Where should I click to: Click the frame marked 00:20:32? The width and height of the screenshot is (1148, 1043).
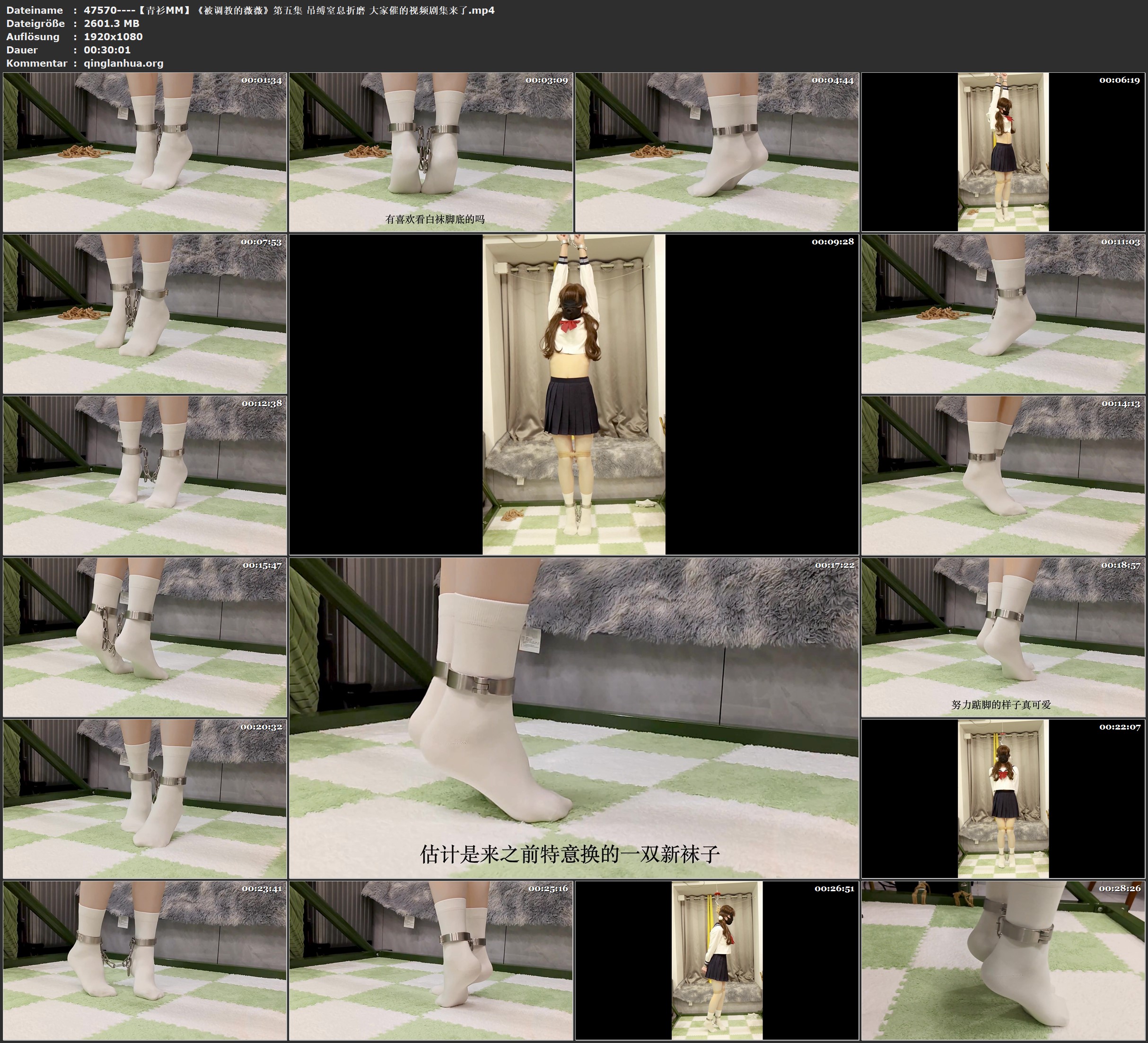[145, 799]
